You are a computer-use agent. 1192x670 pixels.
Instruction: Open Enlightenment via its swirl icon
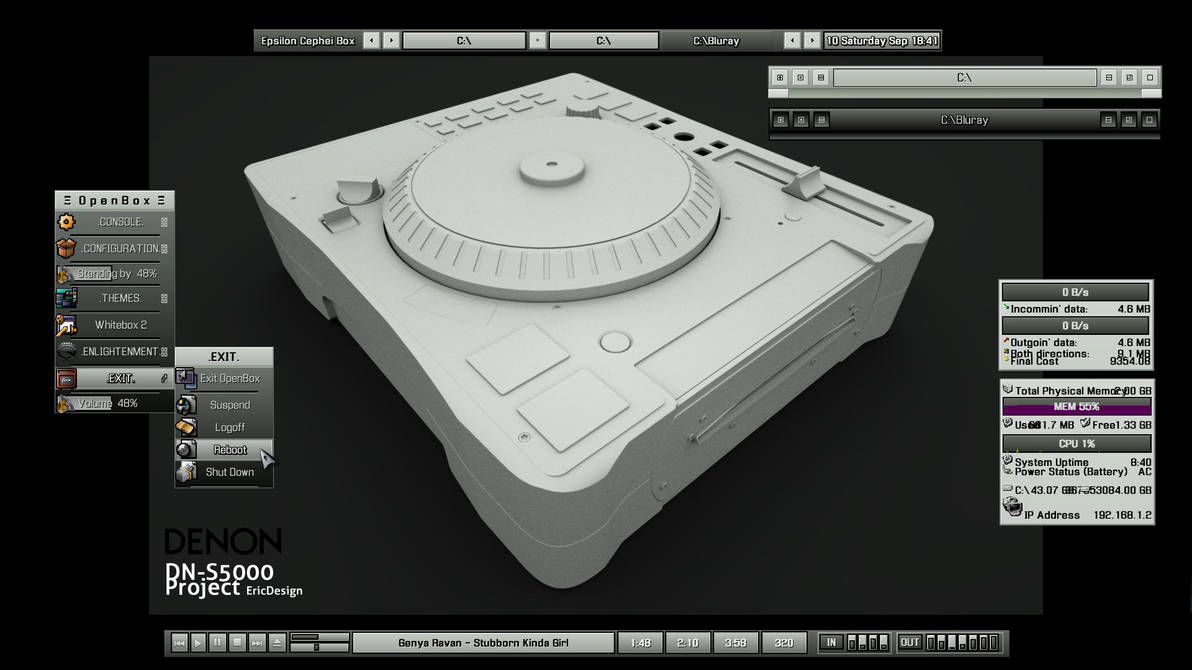(x=66, y=350)
